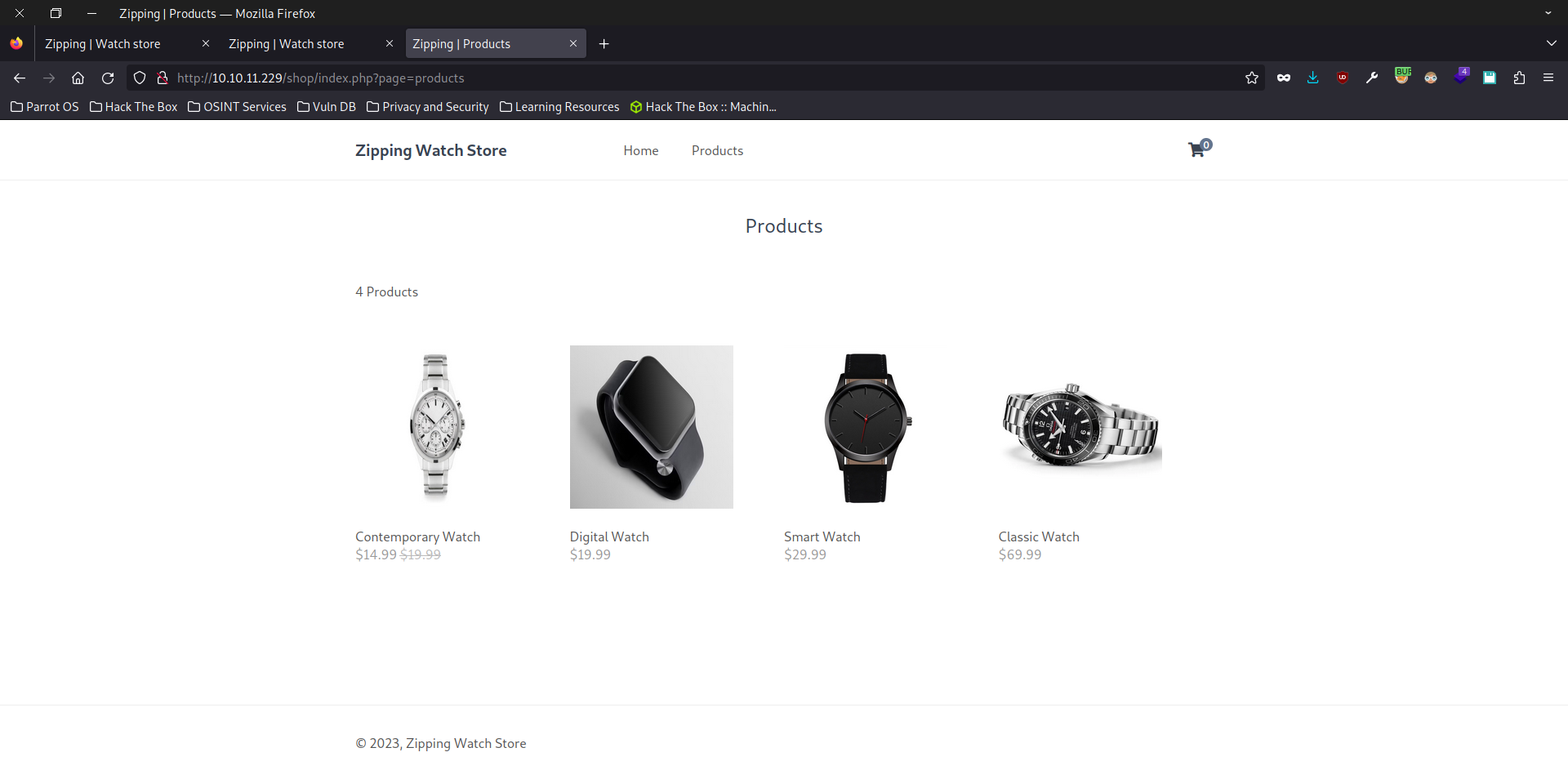Open the Digital Watch product image
The width and height of the screenshot is (1568, 779).
[652, 427]
